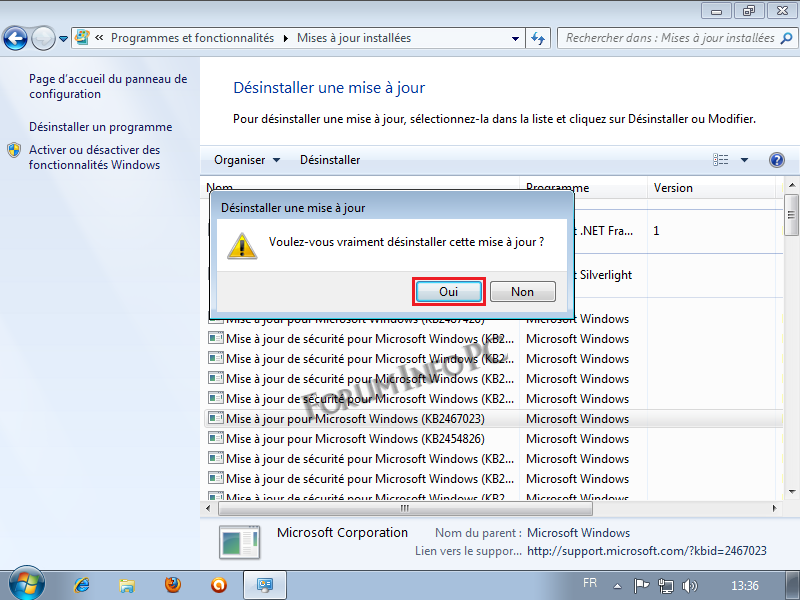Image resolution: width=800 pixels, height=600 pixels.
Task: Click the vertical scrollbar up arrow
Action: 792,185
